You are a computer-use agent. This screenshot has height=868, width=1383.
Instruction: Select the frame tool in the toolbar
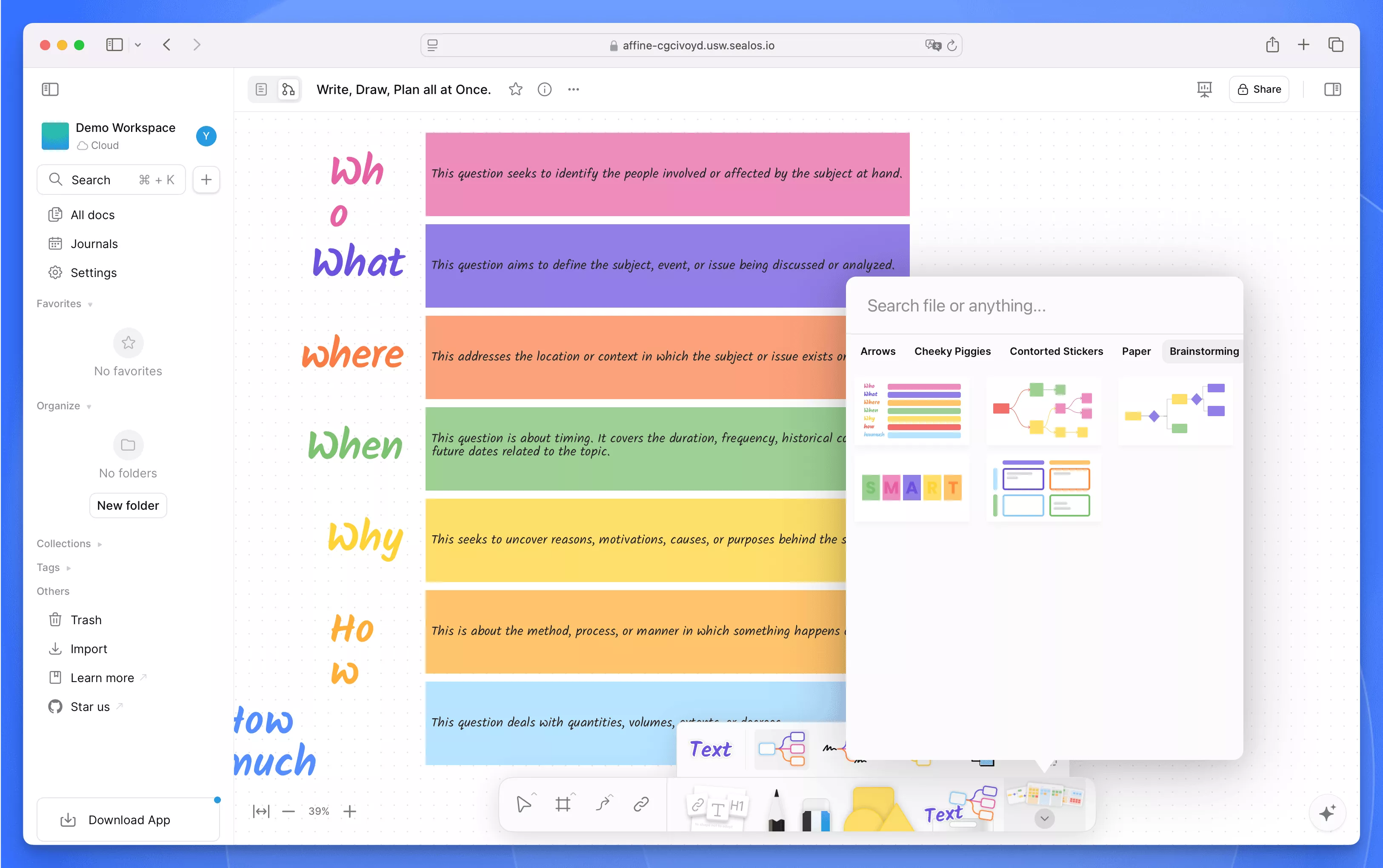(x=563, y=804)
